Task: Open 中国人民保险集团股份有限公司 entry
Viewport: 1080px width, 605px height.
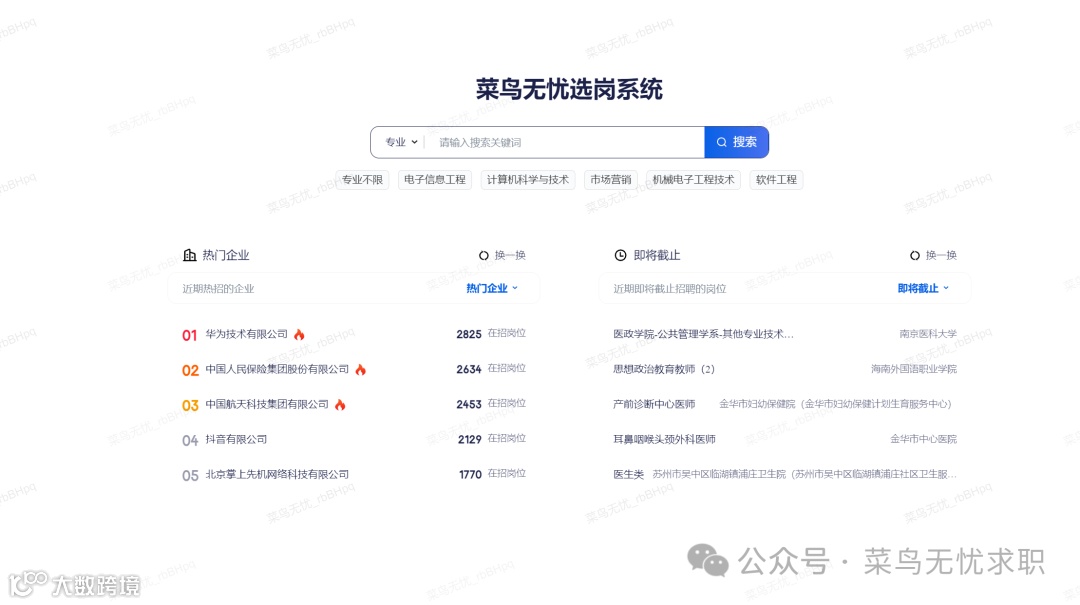Action: click(x=277, y=369)
